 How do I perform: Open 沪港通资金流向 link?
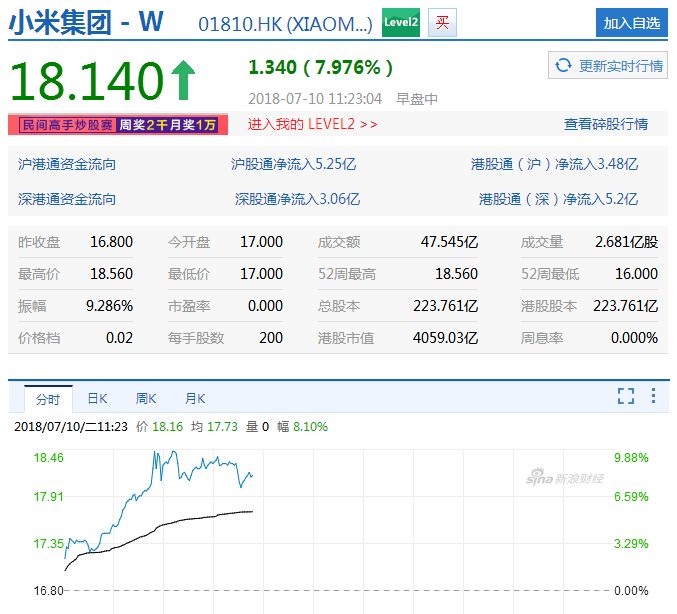pyautogui.click(x=66, y=164)
